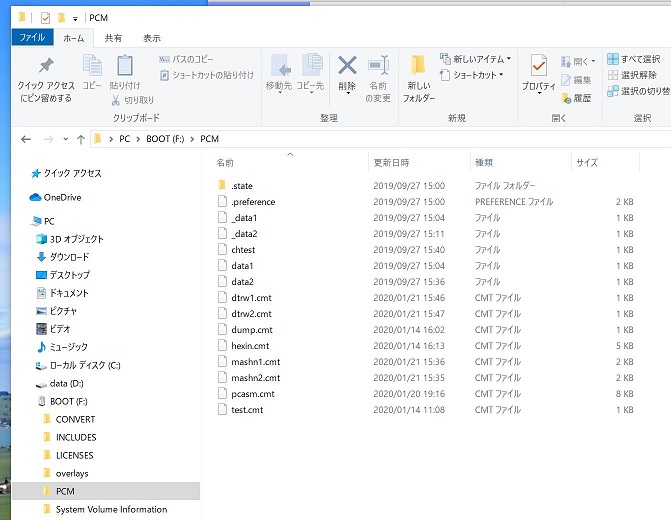Open the Customize Quick Access Toolbar dropdown
This screenshot has width=671, height=520.
click(x=75, y=18)
